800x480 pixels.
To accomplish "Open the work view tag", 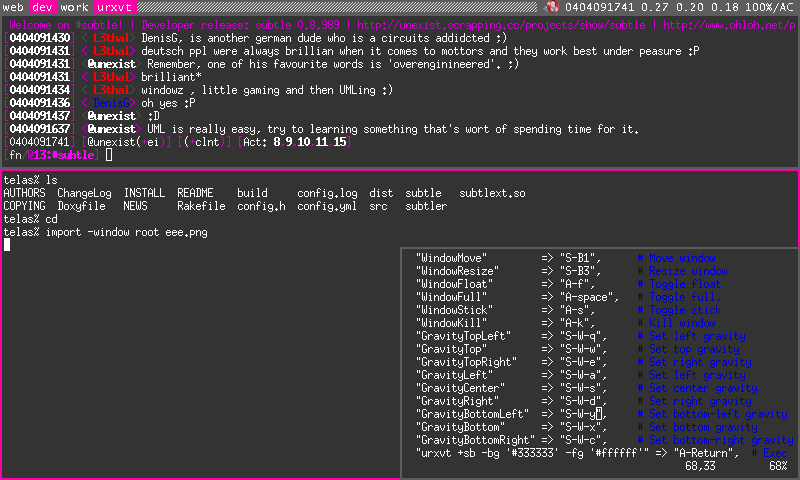I will pos(75,7).
